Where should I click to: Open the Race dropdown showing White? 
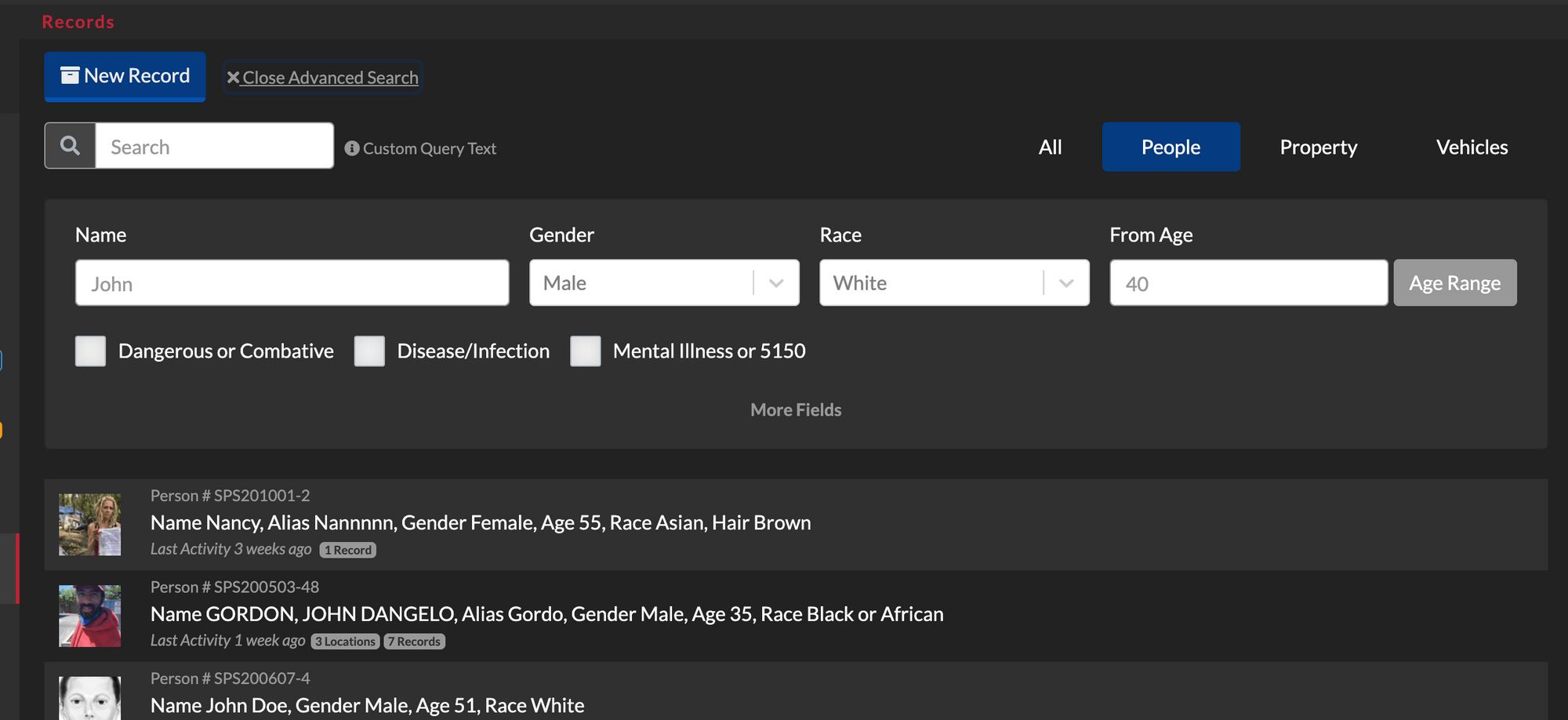tap(953, 283)
